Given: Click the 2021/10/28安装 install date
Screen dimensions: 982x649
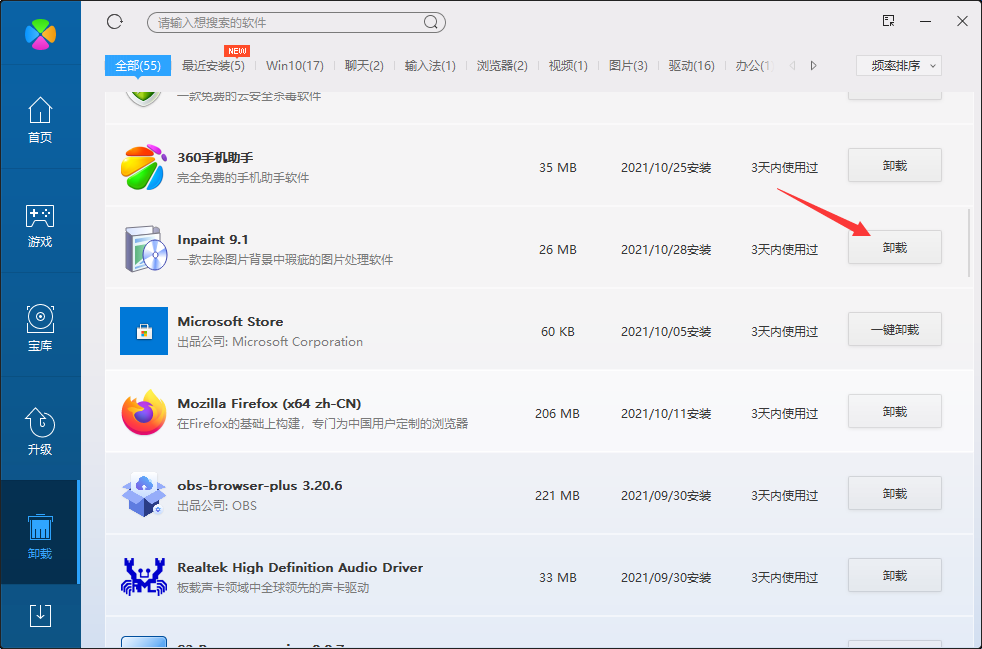Looking at the screenshot, I should [666, 250].
